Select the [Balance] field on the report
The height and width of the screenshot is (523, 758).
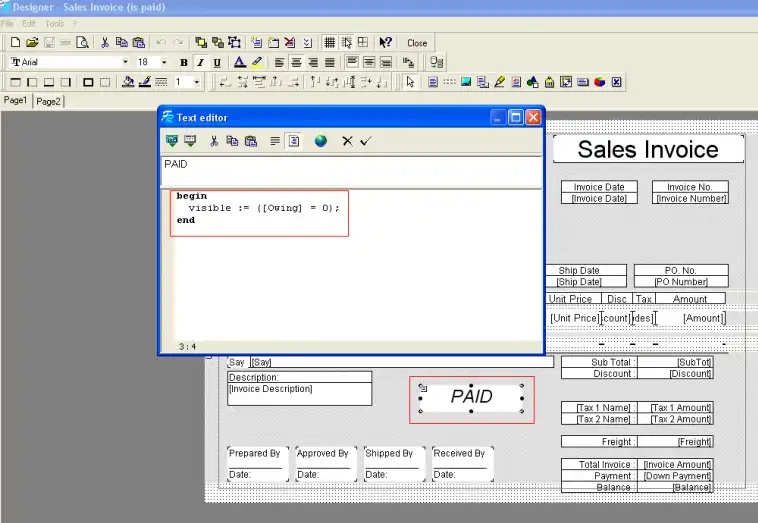click(675, 487)
